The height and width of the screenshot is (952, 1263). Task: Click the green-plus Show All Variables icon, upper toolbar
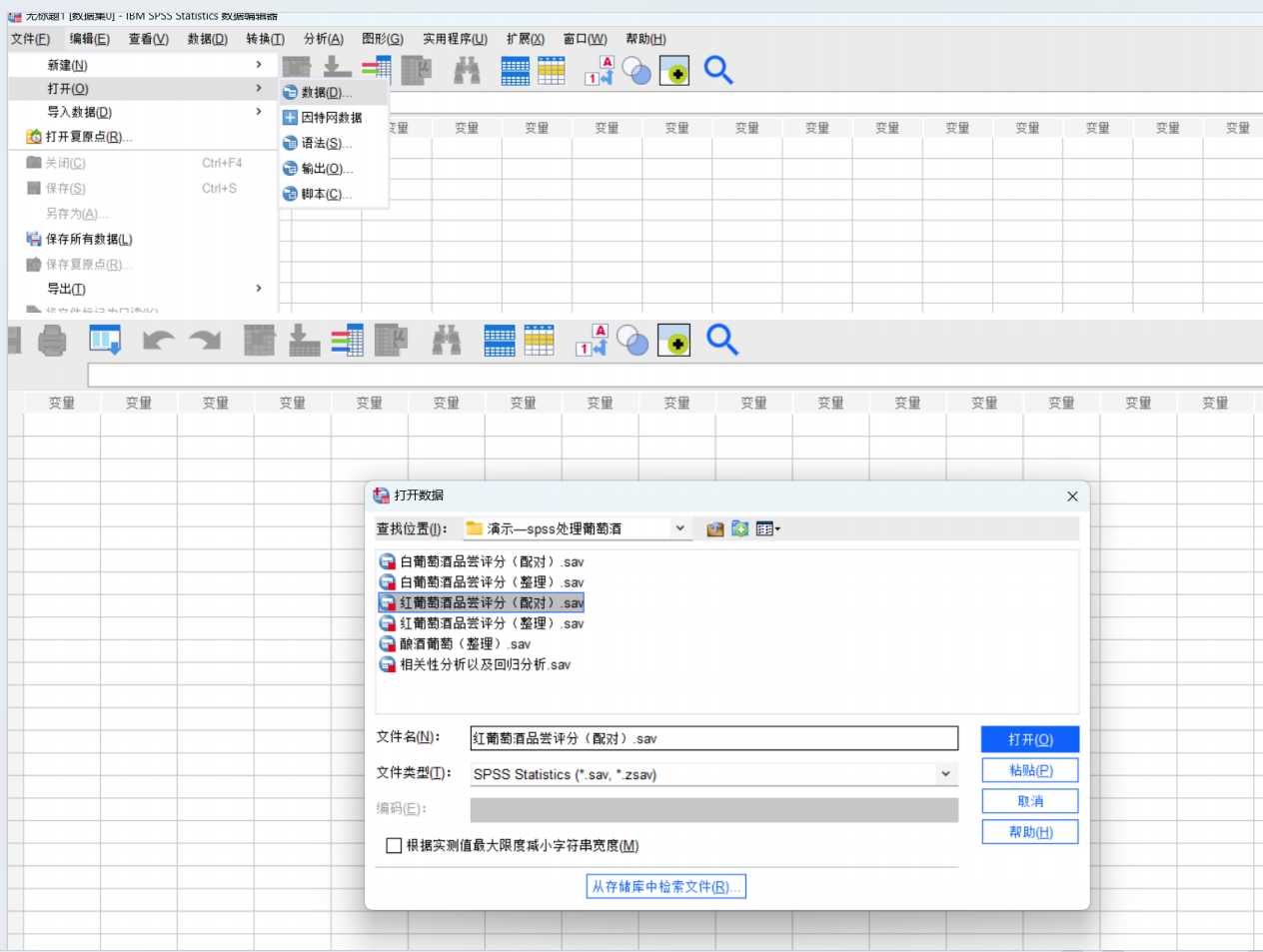(674, 71)
